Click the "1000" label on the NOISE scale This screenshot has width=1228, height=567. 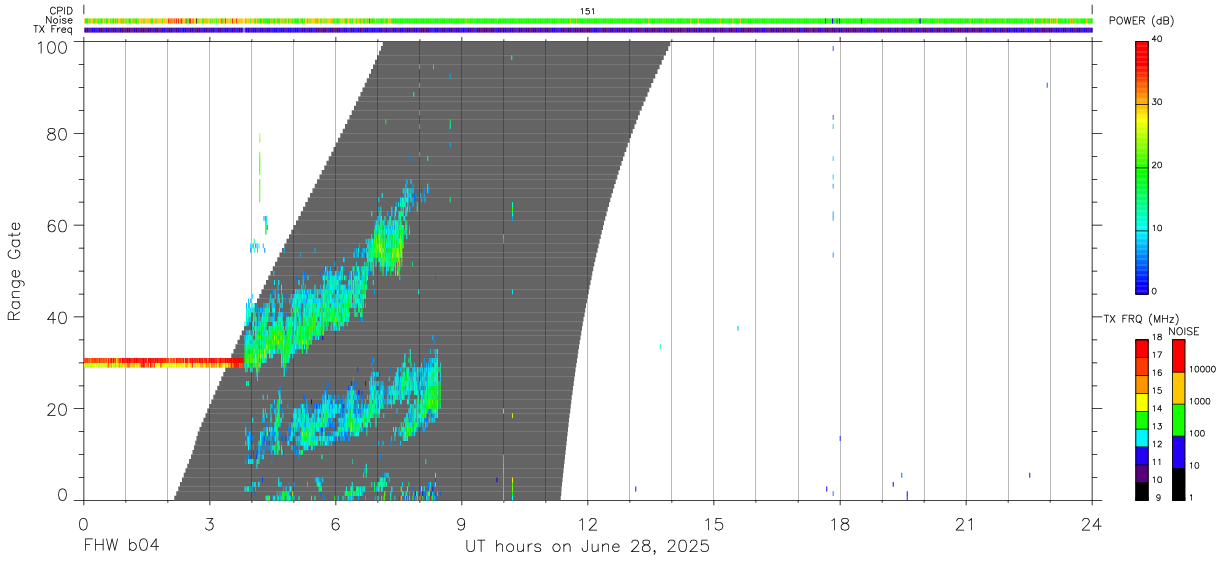(1202, 402)
